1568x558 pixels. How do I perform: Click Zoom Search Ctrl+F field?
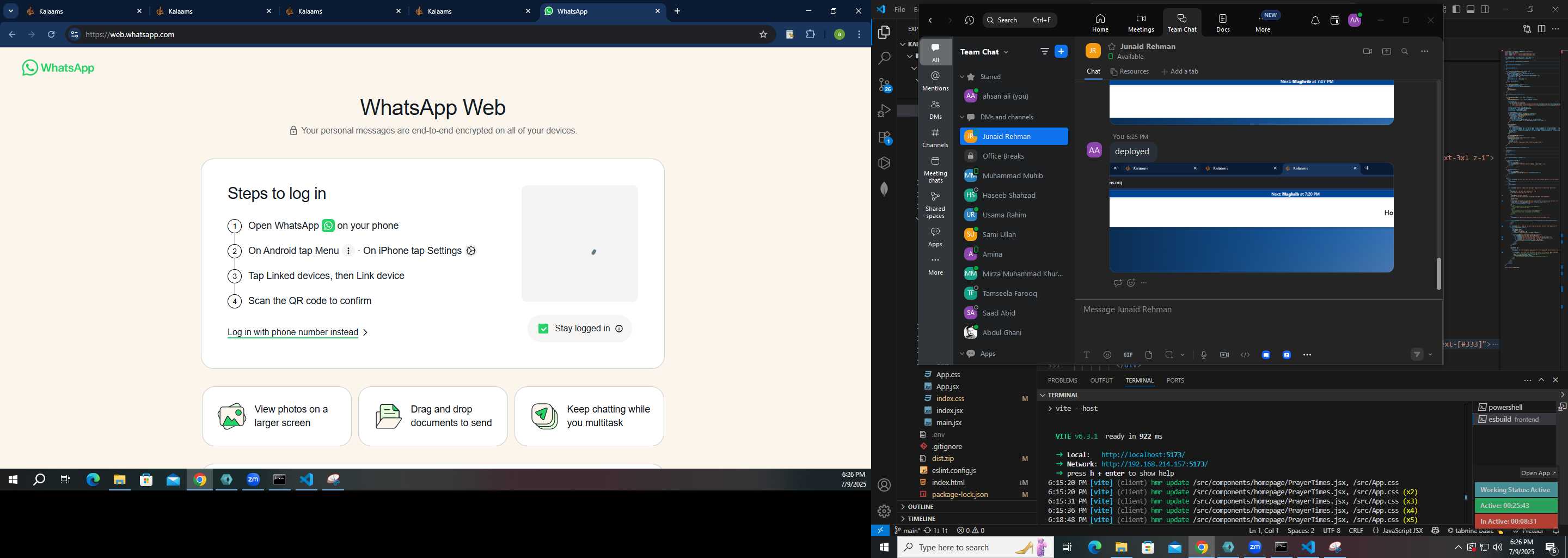1020,20
